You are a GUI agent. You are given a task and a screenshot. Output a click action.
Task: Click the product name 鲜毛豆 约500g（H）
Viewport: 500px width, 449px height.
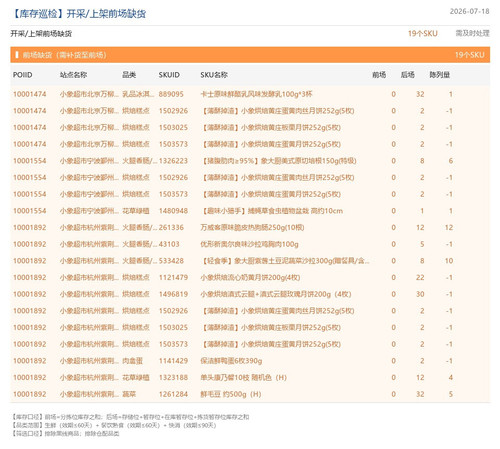coord(231,394)
